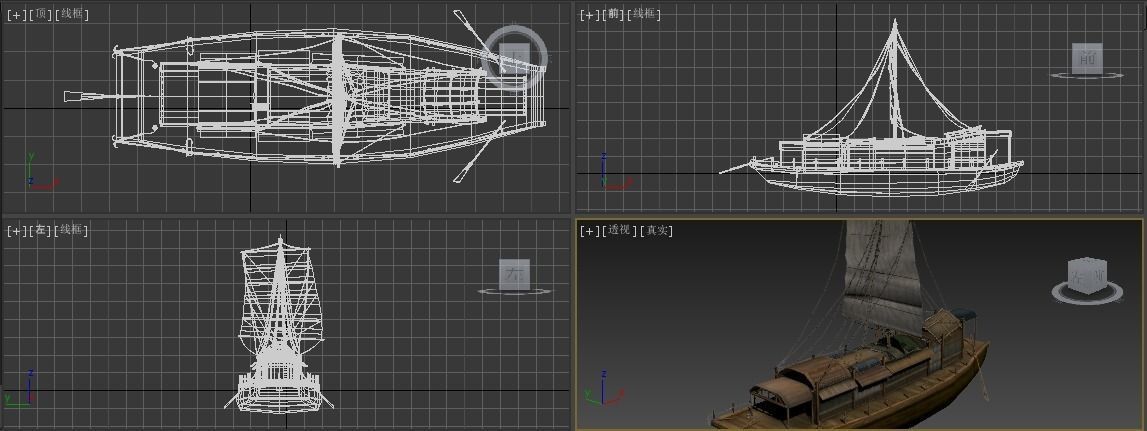Open the 真实 shading mode menu
Image resolution: width=1147 pixels, height=431 pixels.
657,231
